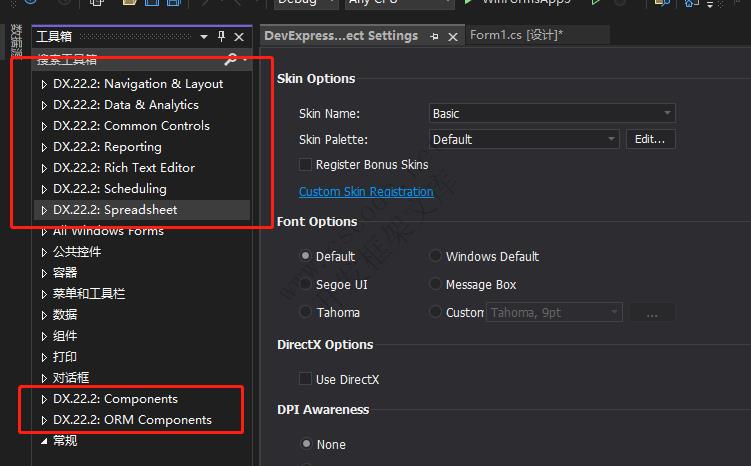Click the toolbox search magnifier icon
This screenshot has width=751, height=466.
(x=231, y=60)
